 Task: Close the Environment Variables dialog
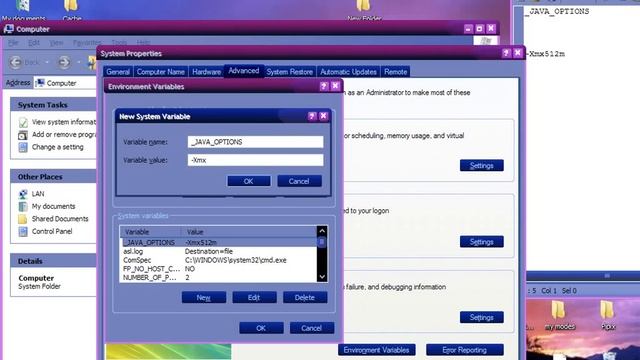pyautogui.click(x=335, y=86)
